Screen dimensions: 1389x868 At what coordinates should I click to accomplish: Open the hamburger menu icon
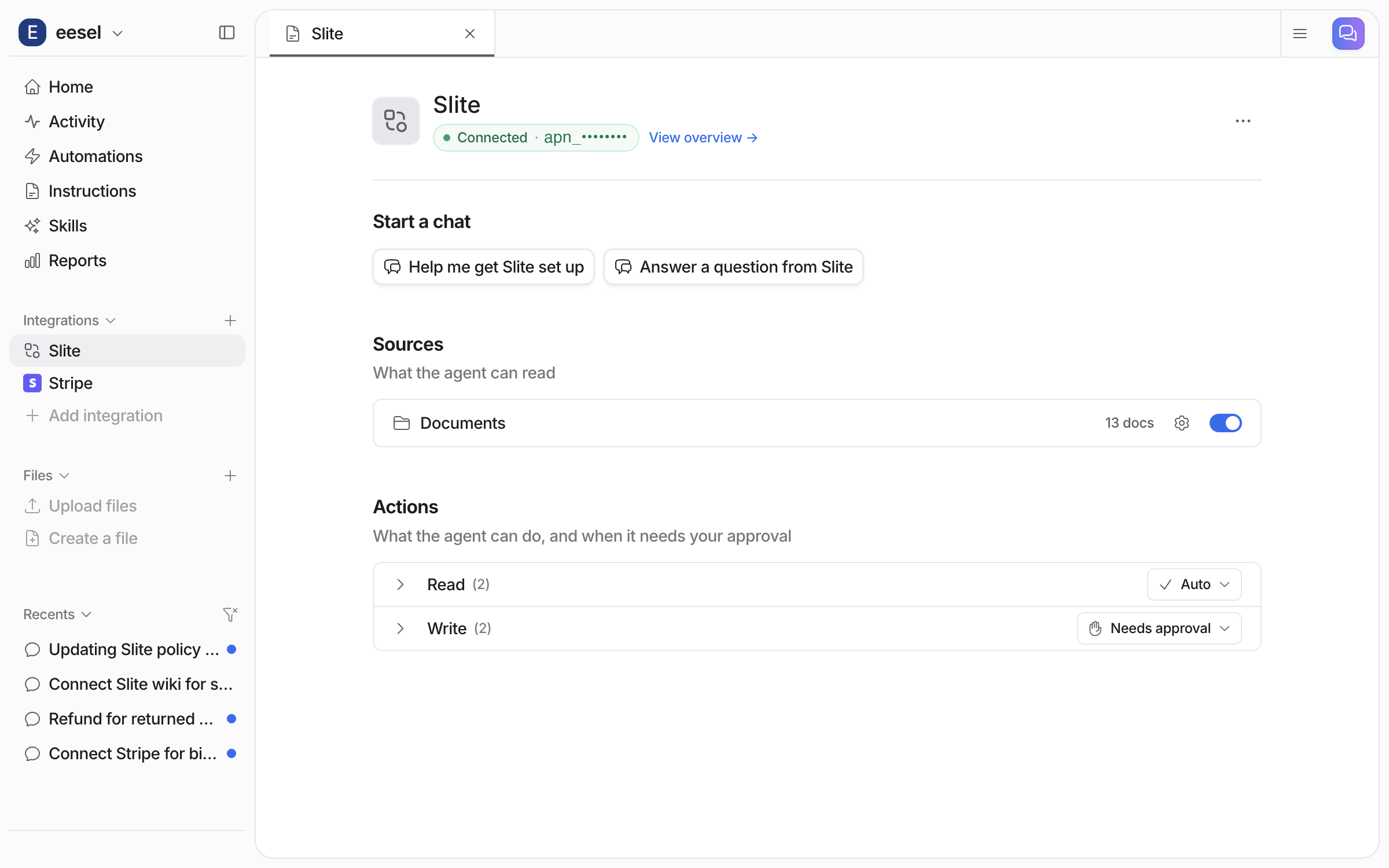pos(1300,34)
